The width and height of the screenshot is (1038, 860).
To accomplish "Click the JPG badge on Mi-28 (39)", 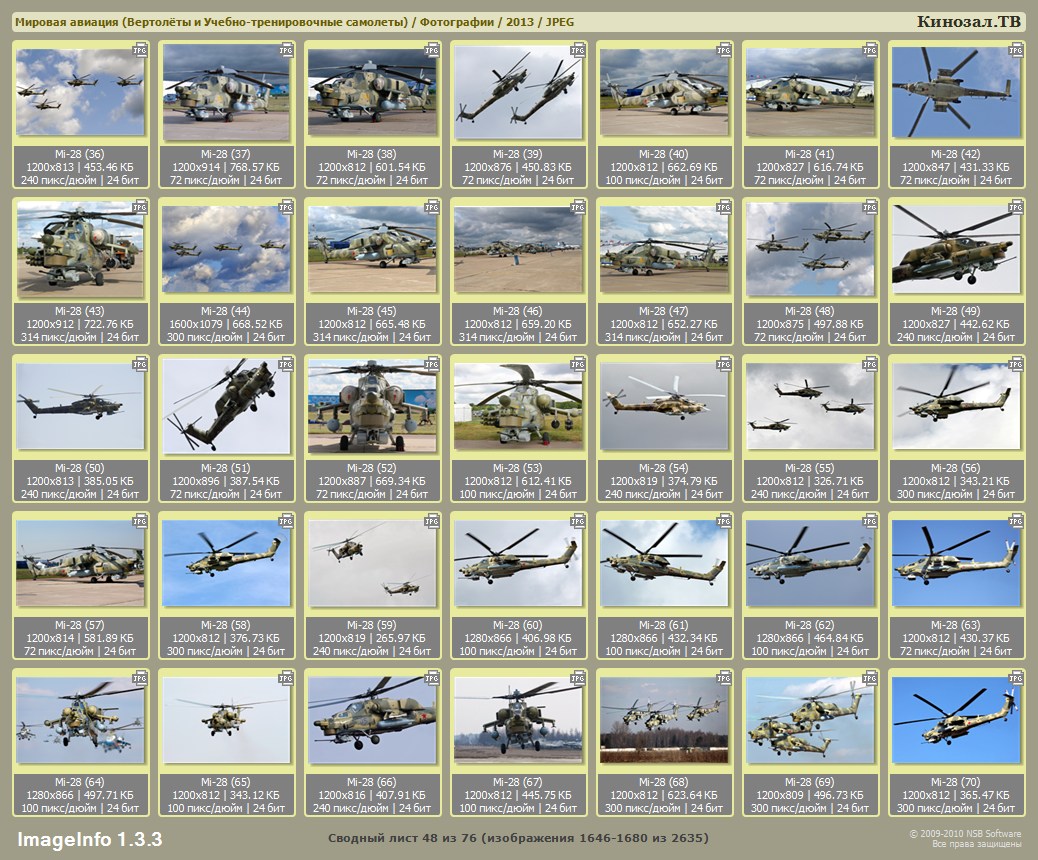I will pos(578,51).
